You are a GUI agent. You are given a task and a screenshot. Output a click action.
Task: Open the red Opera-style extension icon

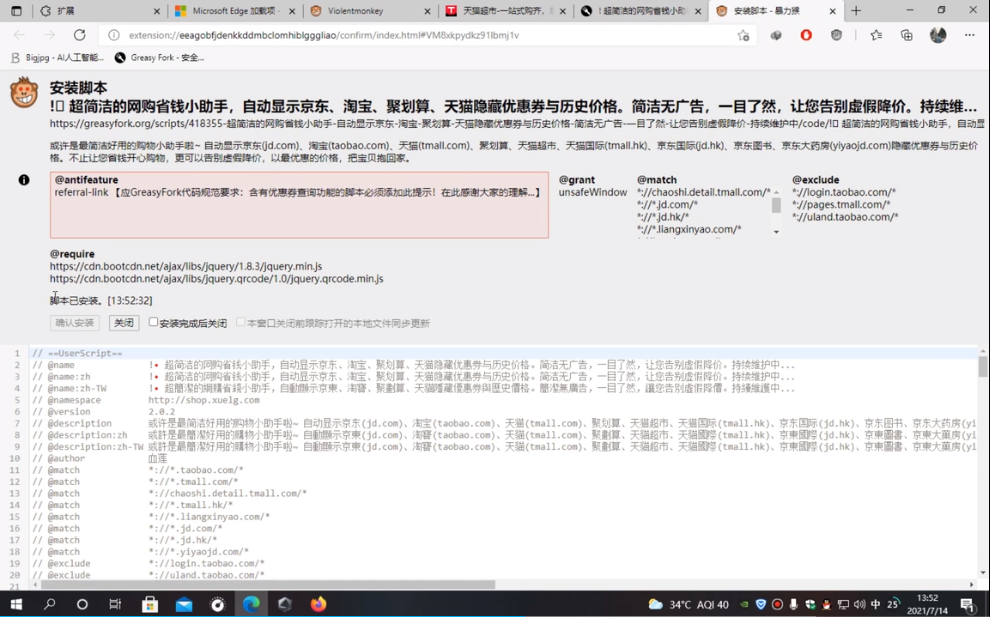[x=806, y=35]
